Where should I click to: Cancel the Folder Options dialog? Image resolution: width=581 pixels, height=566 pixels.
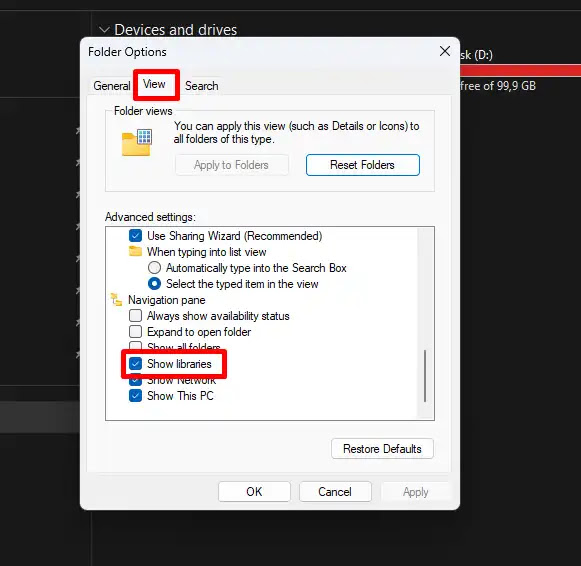tap(335, 492)
